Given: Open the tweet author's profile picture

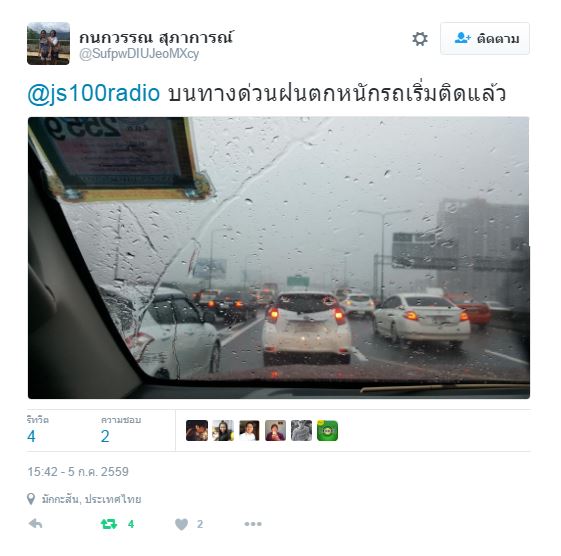Looking at the screenshot, I should [48, 43].
